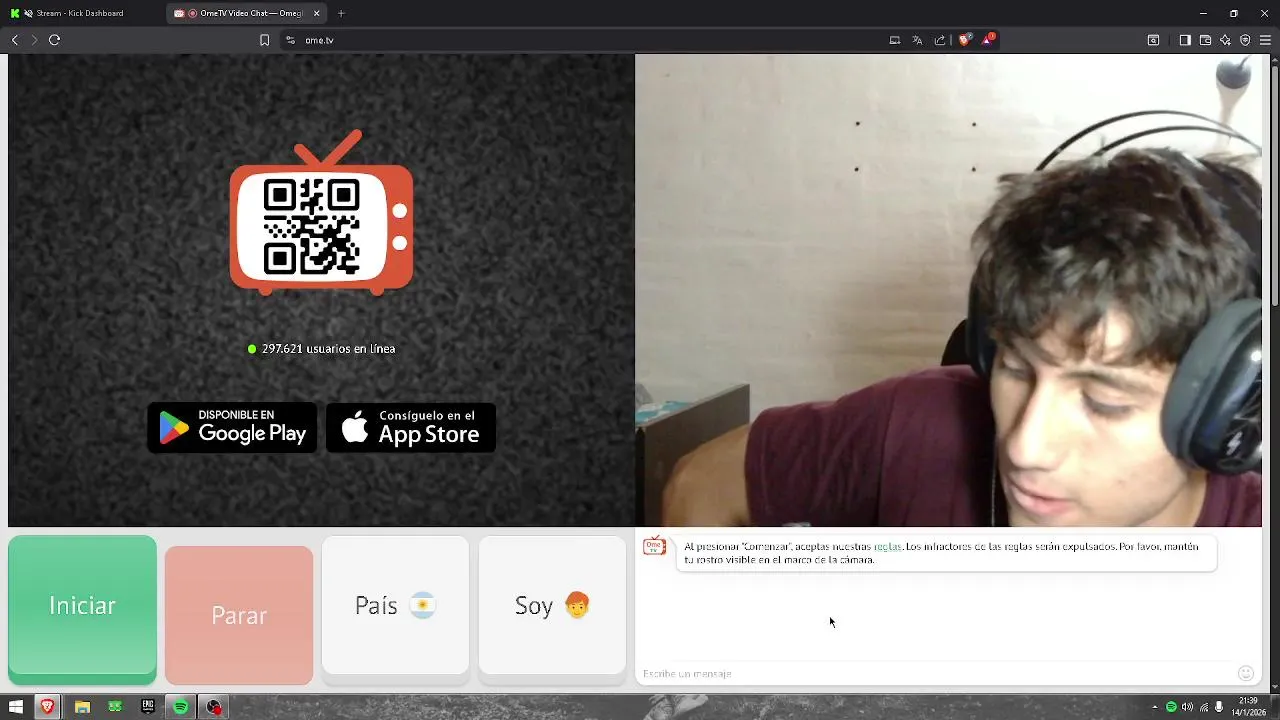Open Spotify from taskbar
Image resolution: width=1280 pixels, height=720 pixels.
point(181,707)
